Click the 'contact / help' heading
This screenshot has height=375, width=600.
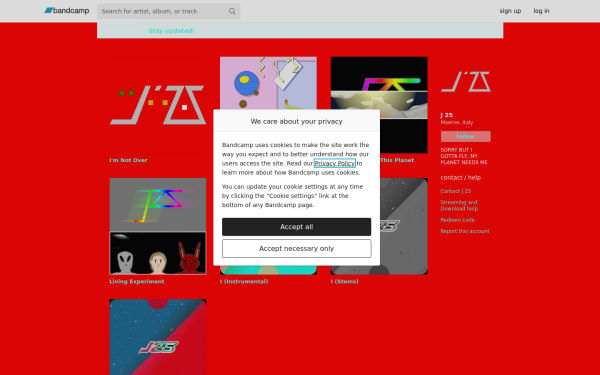460,178
